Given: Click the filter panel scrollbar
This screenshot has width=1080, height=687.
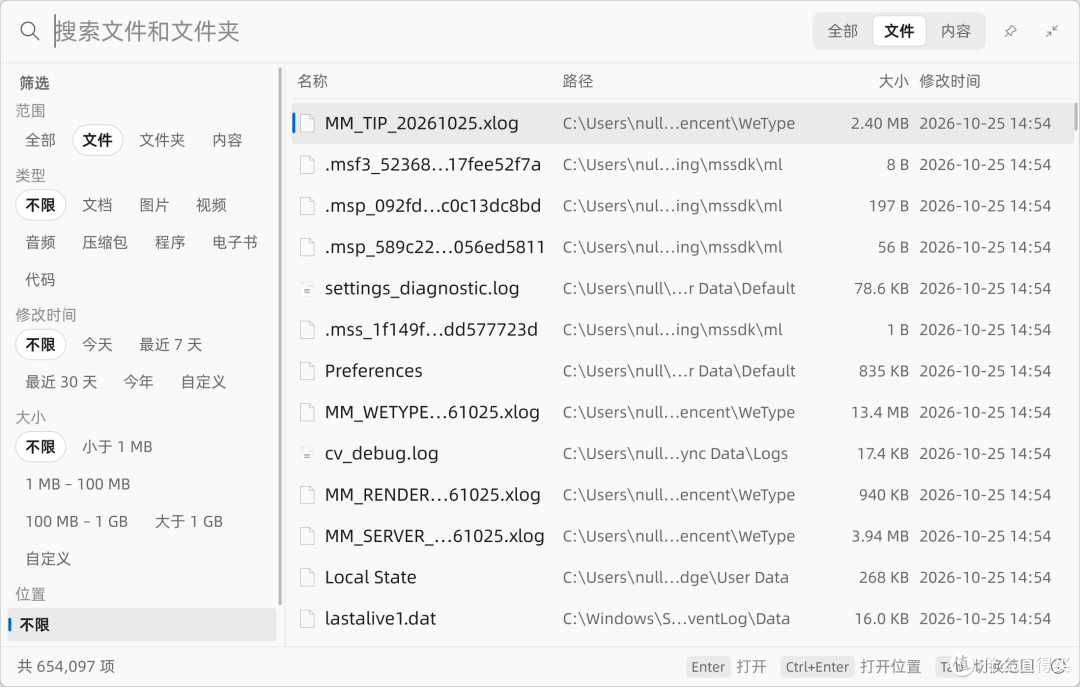Looking at the screenshot, I should point(280,337).
